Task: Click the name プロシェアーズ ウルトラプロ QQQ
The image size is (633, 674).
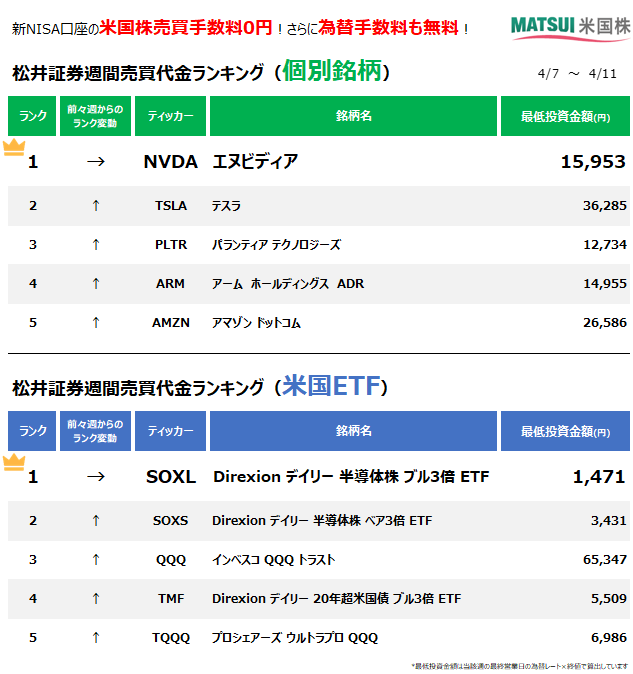Action: [295, 637]
